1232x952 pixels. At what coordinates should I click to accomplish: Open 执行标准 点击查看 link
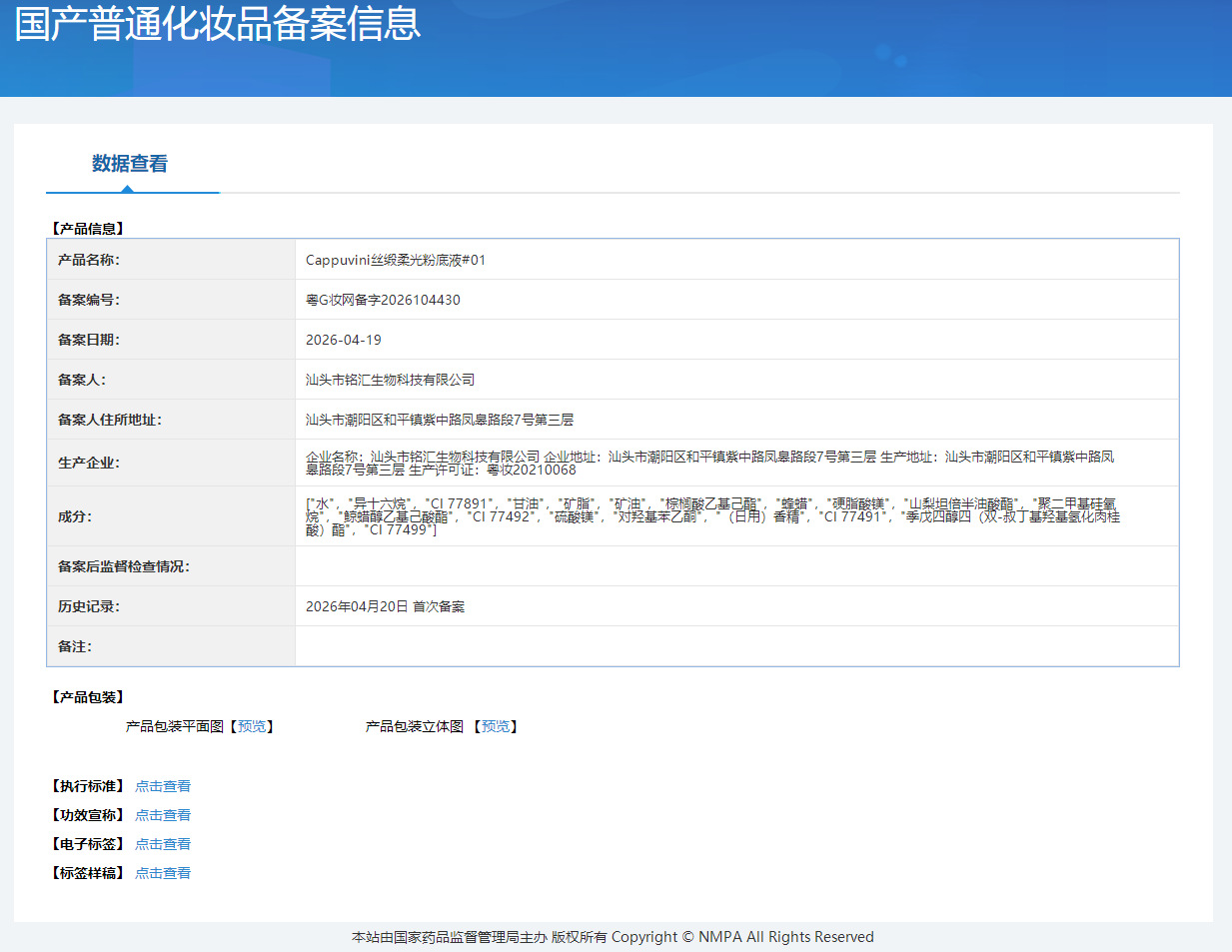click(x=163, y=786)
